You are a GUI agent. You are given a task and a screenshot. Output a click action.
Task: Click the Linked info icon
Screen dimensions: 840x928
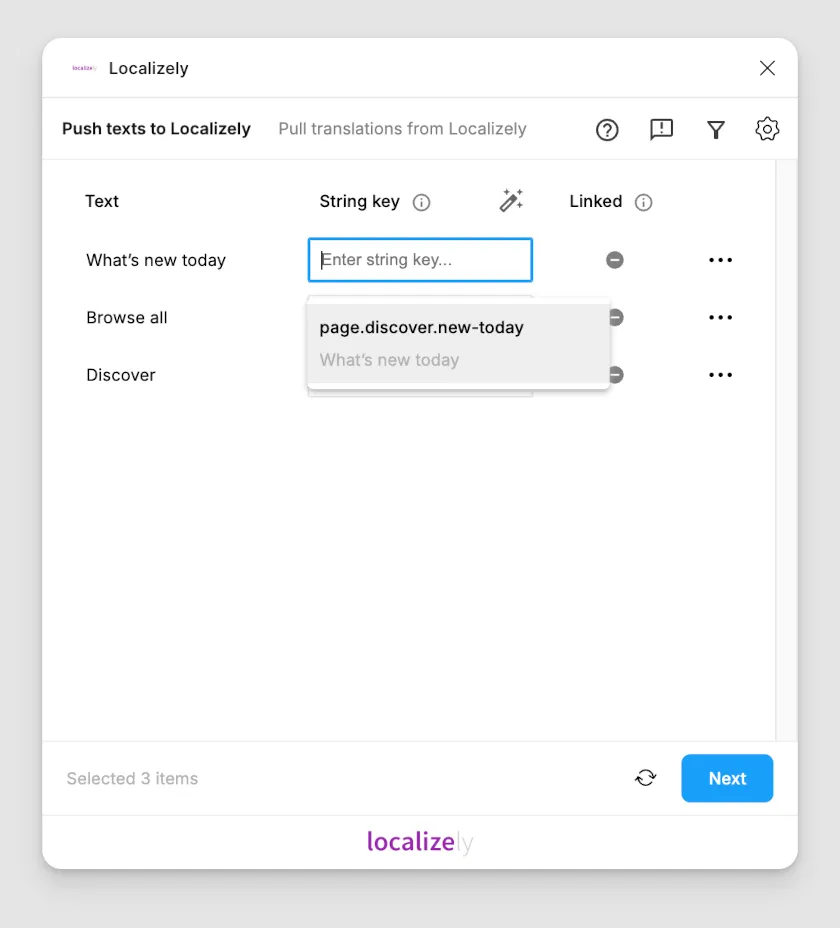[643, 202]
